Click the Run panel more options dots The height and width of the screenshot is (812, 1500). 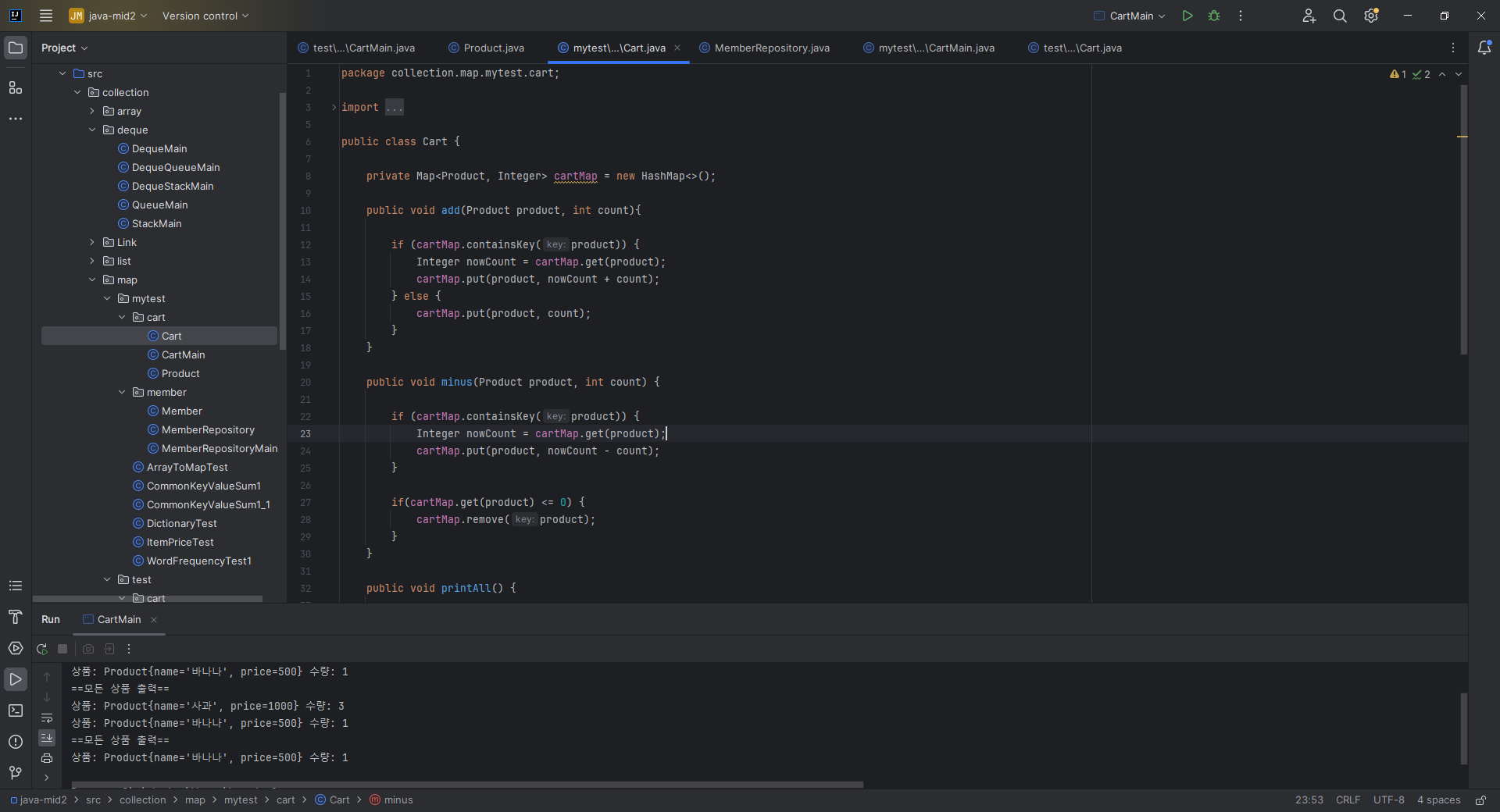pos(129,649)
